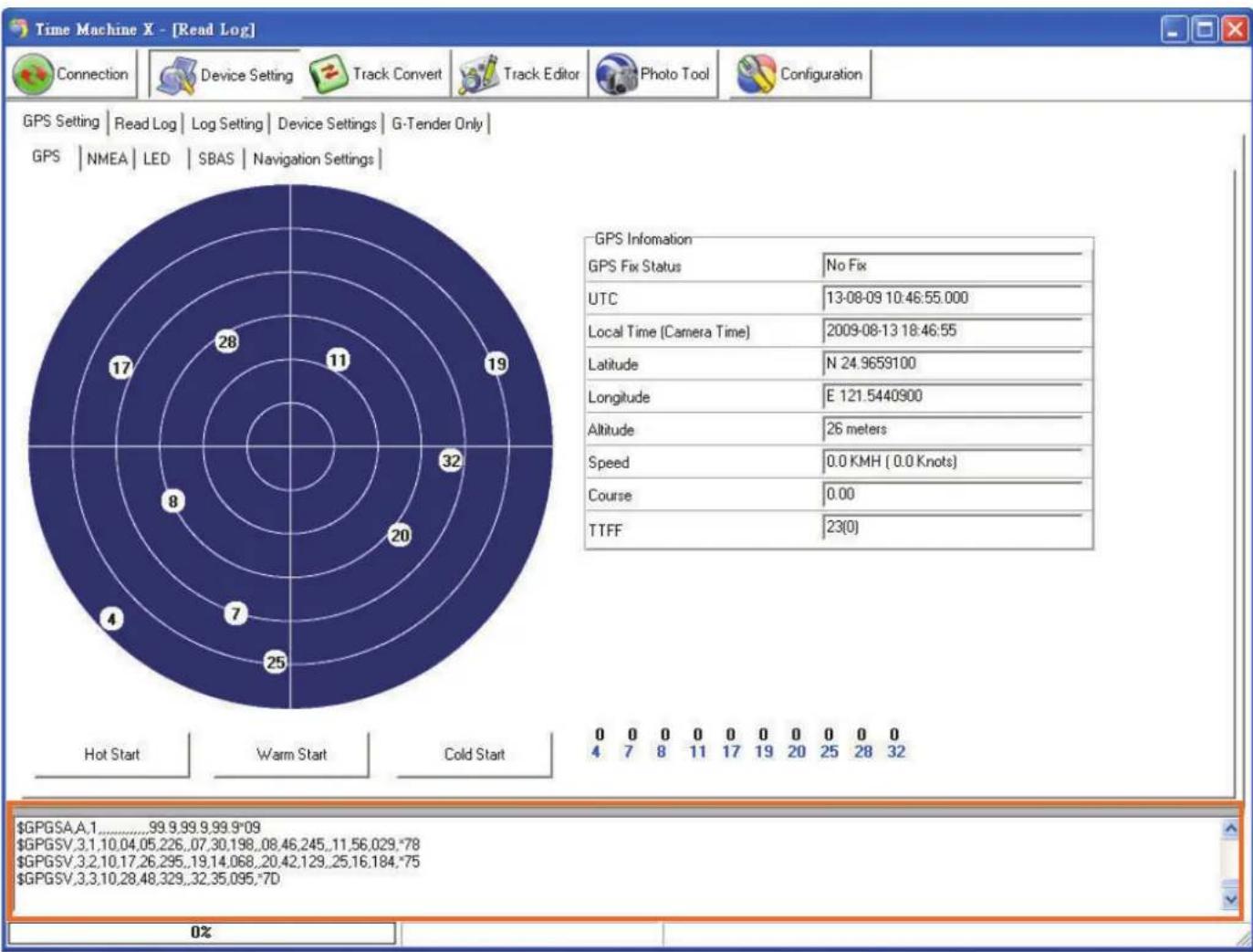
Task: Click the Longitude value field
Action: pyautogui.click(x=952, y=396)
